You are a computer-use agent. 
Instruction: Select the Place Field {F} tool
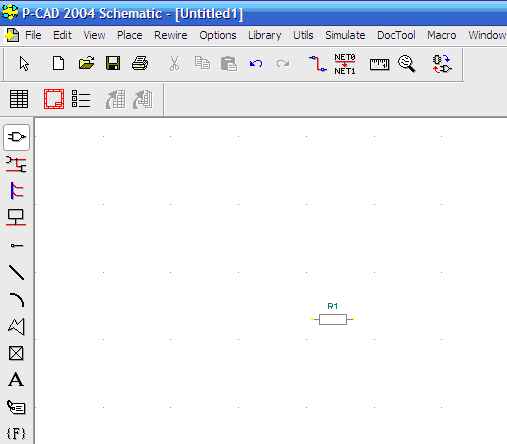point(16,433)
